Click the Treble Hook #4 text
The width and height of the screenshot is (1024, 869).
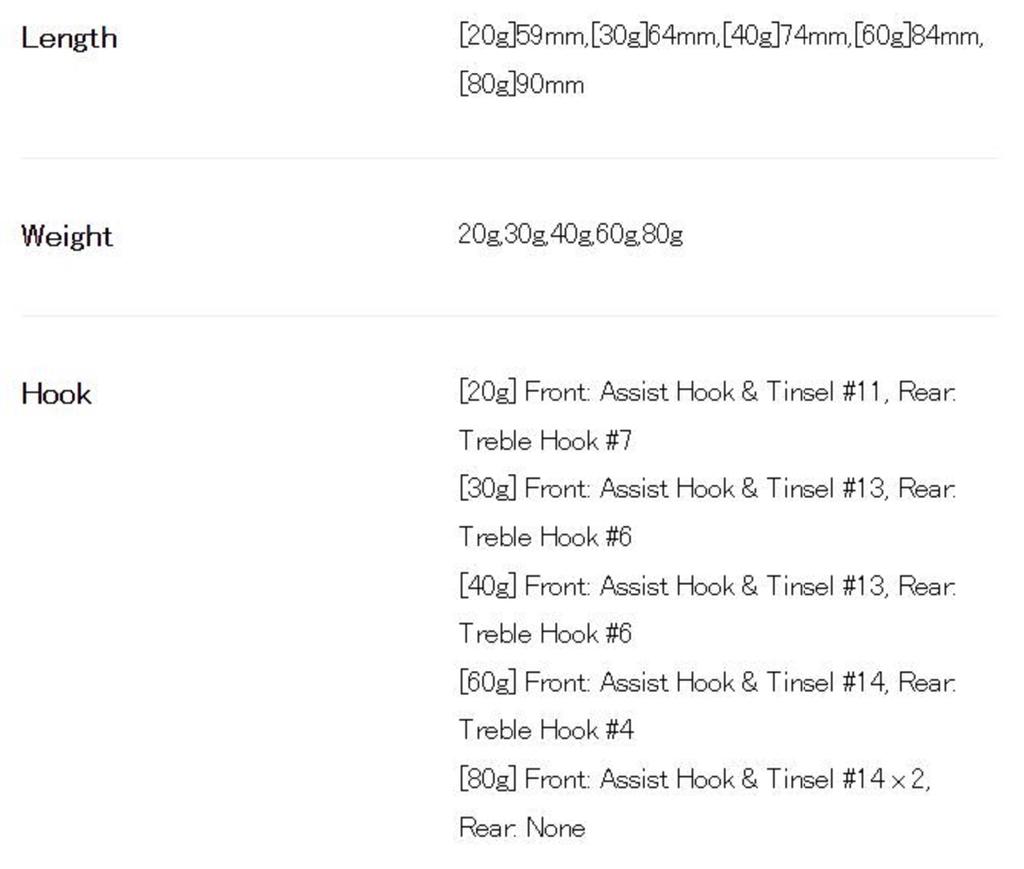(546, 731)
